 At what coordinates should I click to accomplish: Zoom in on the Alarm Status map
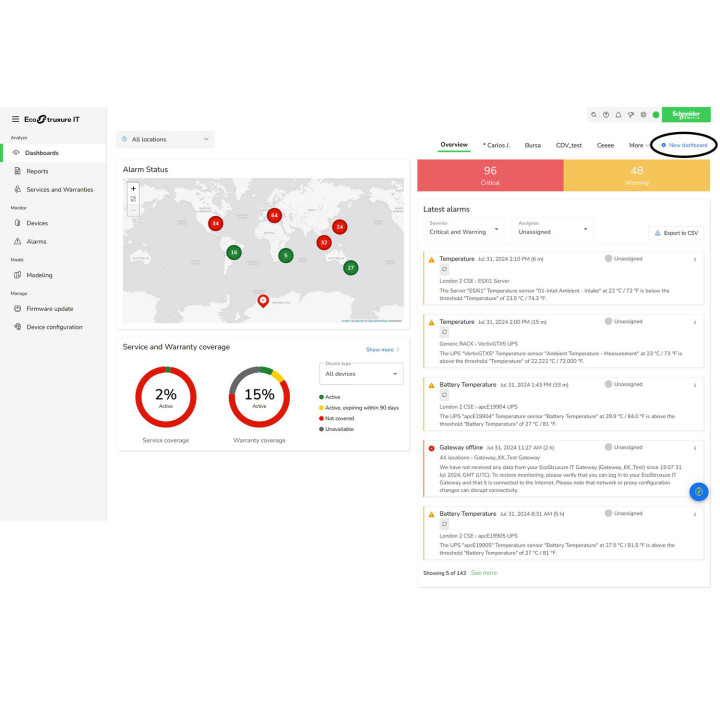(x=133, y=188)
